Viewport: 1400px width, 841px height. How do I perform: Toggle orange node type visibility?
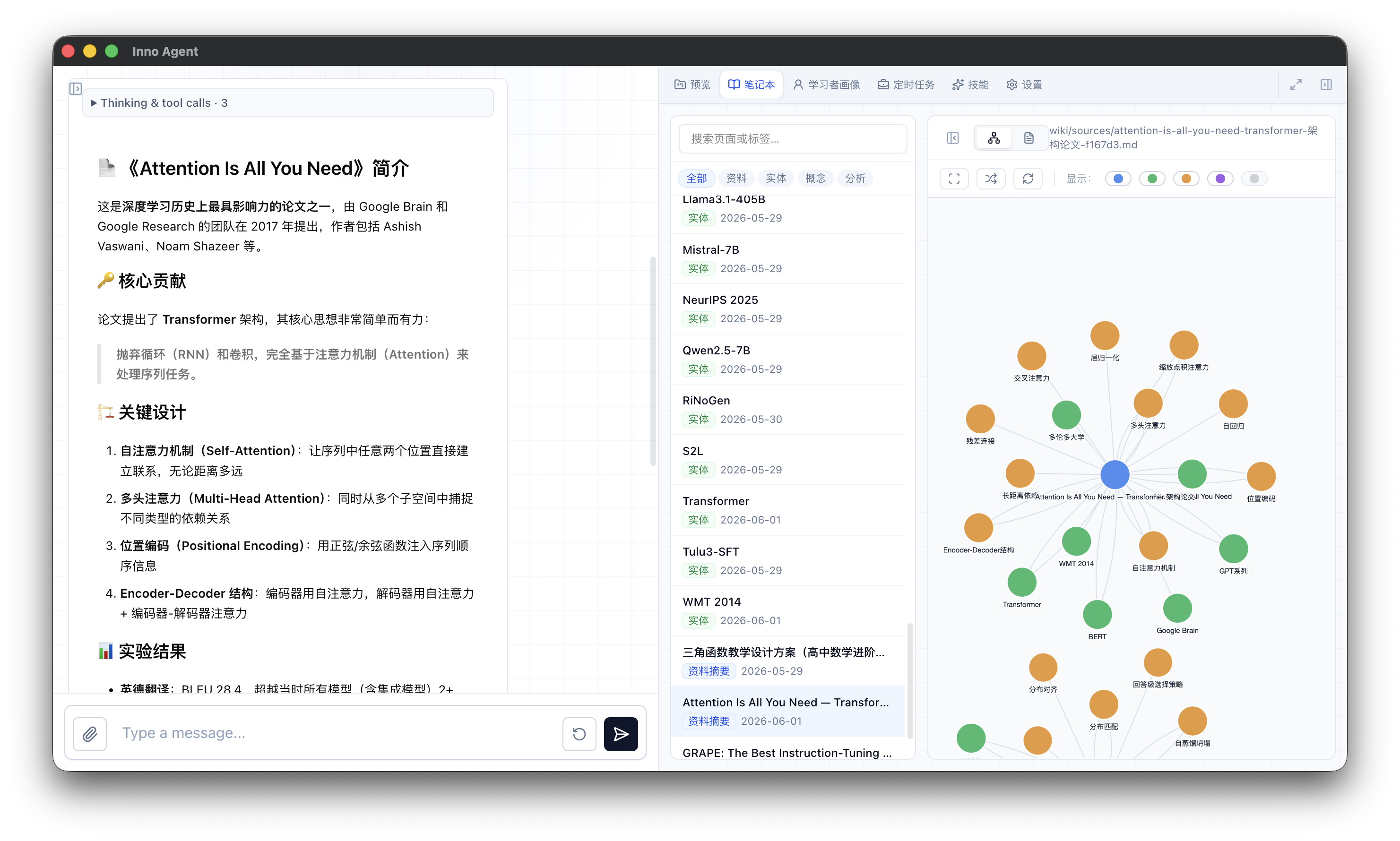click(1186, 179)
